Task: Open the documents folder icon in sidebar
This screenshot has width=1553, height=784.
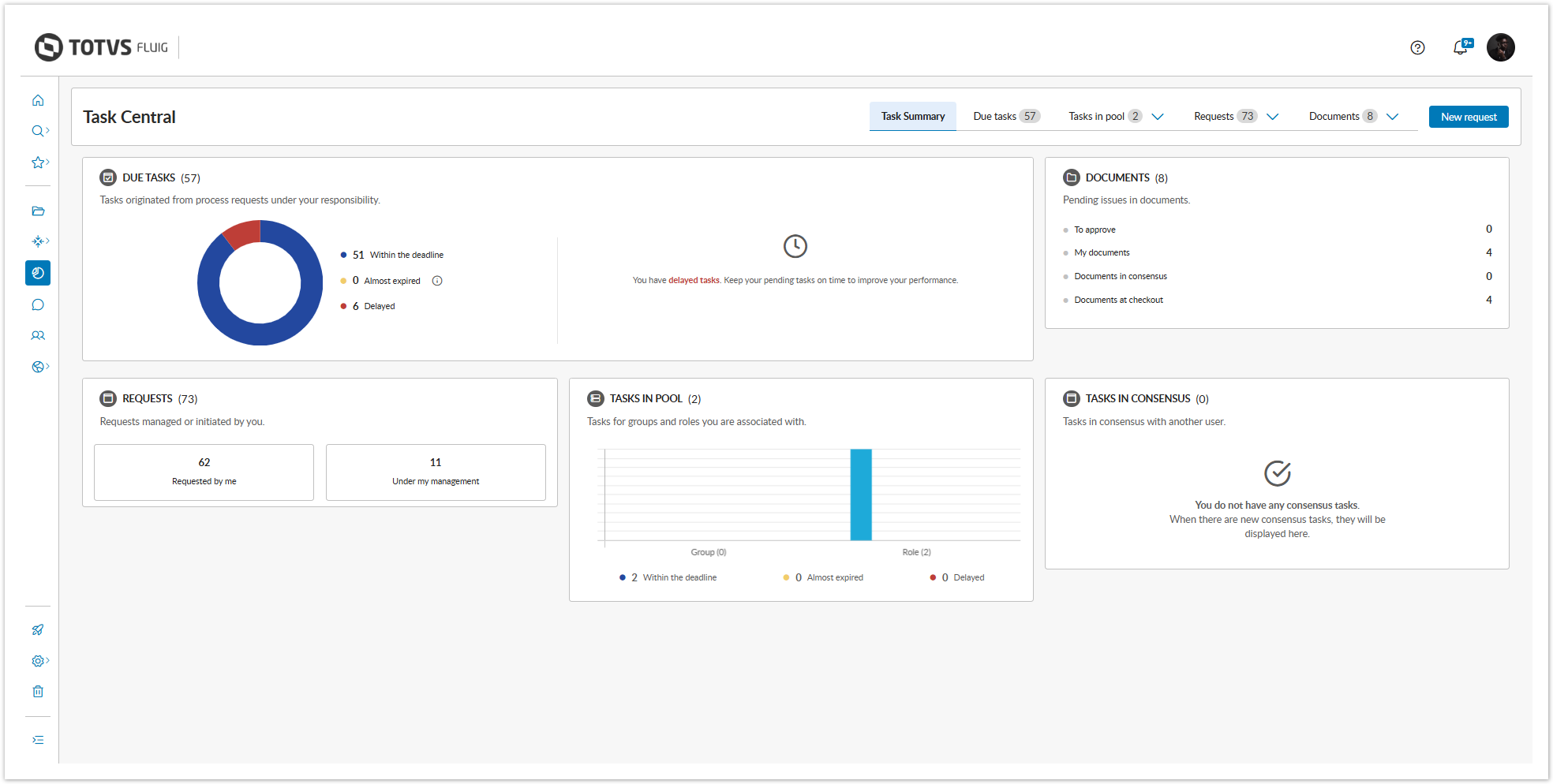Action: pyautogui.click(x=38, y=211)
